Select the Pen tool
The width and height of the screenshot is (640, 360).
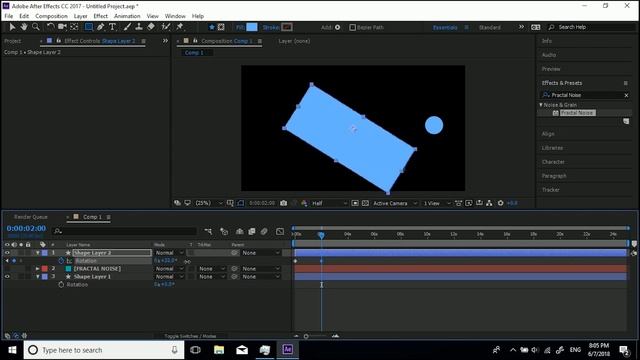coord(100,27)
